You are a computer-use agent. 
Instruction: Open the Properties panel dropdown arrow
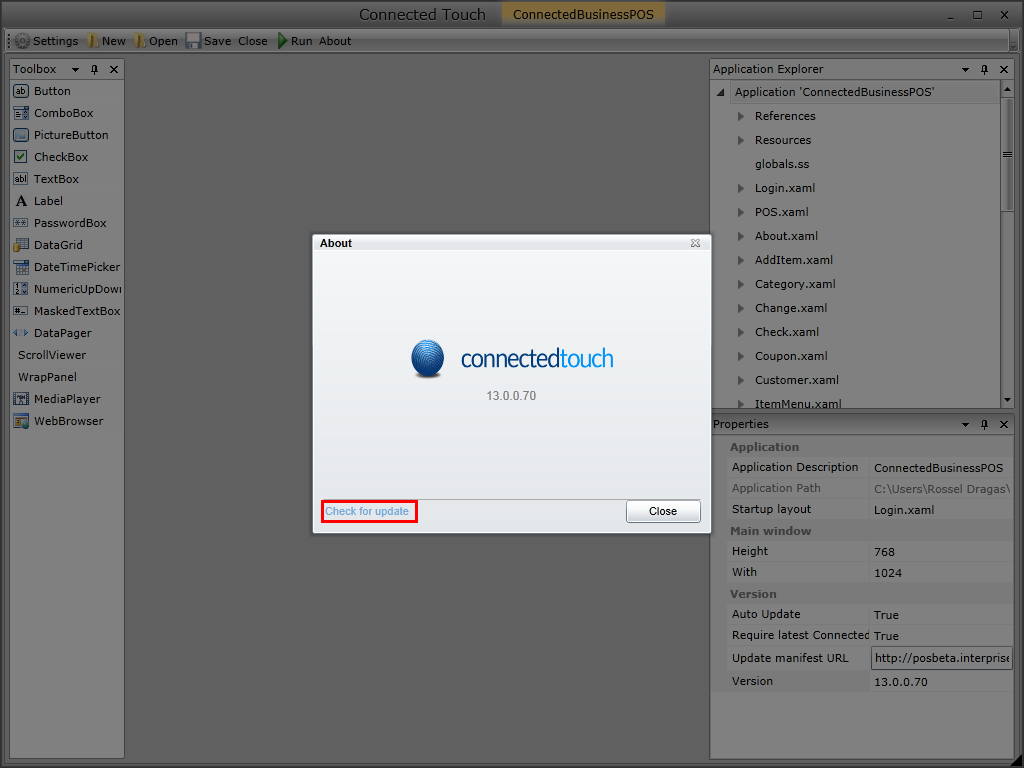tap(965, 425)
